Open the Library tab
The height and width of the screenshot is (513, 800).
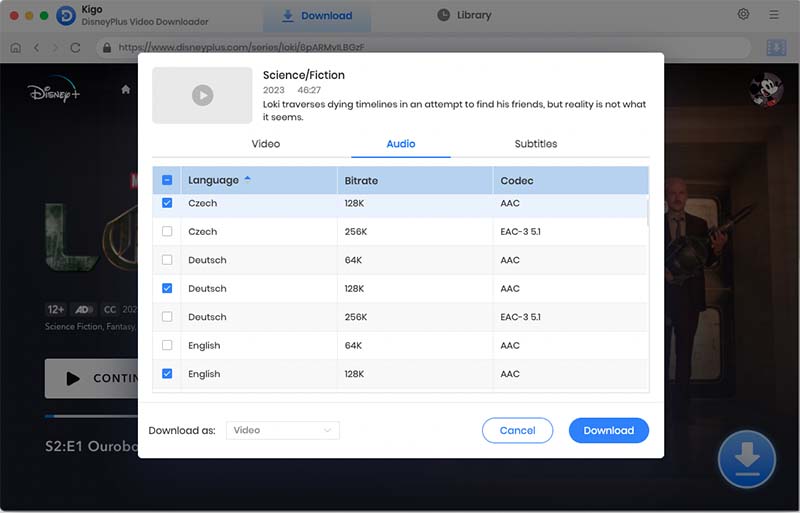coord(464,15)
